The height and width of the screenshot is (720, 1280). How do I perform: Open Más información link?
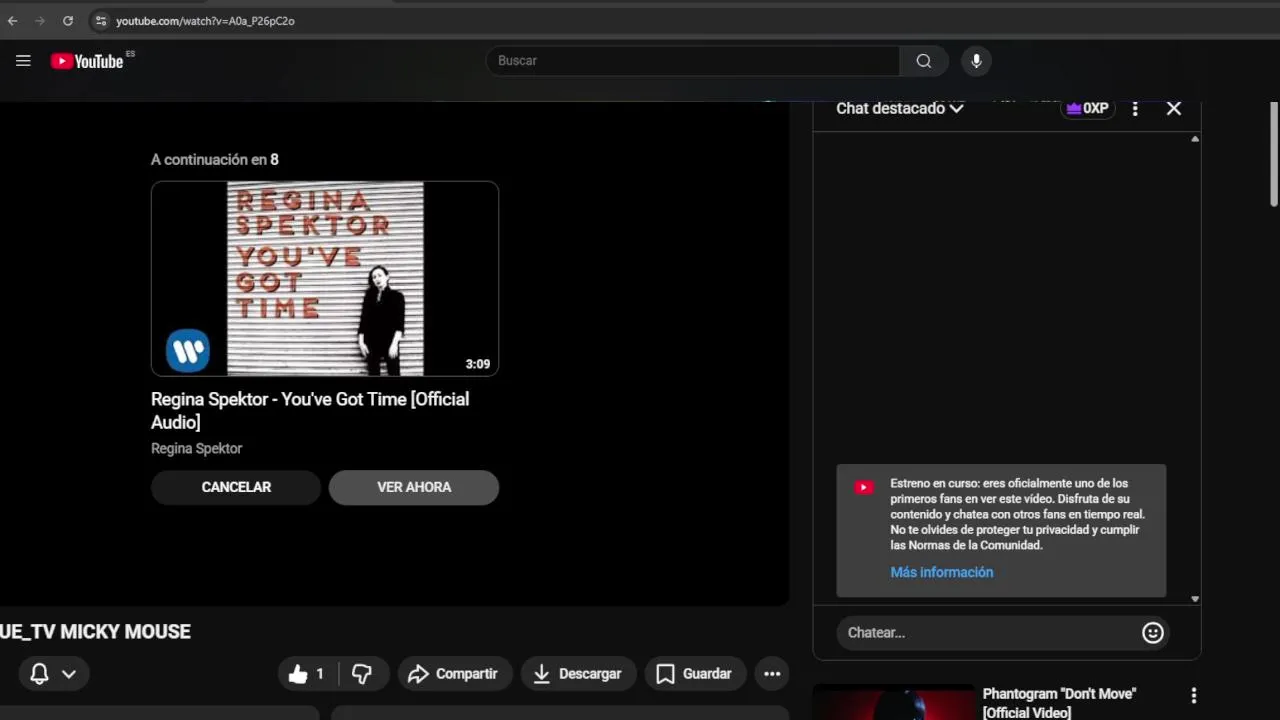tap(942, 572)
